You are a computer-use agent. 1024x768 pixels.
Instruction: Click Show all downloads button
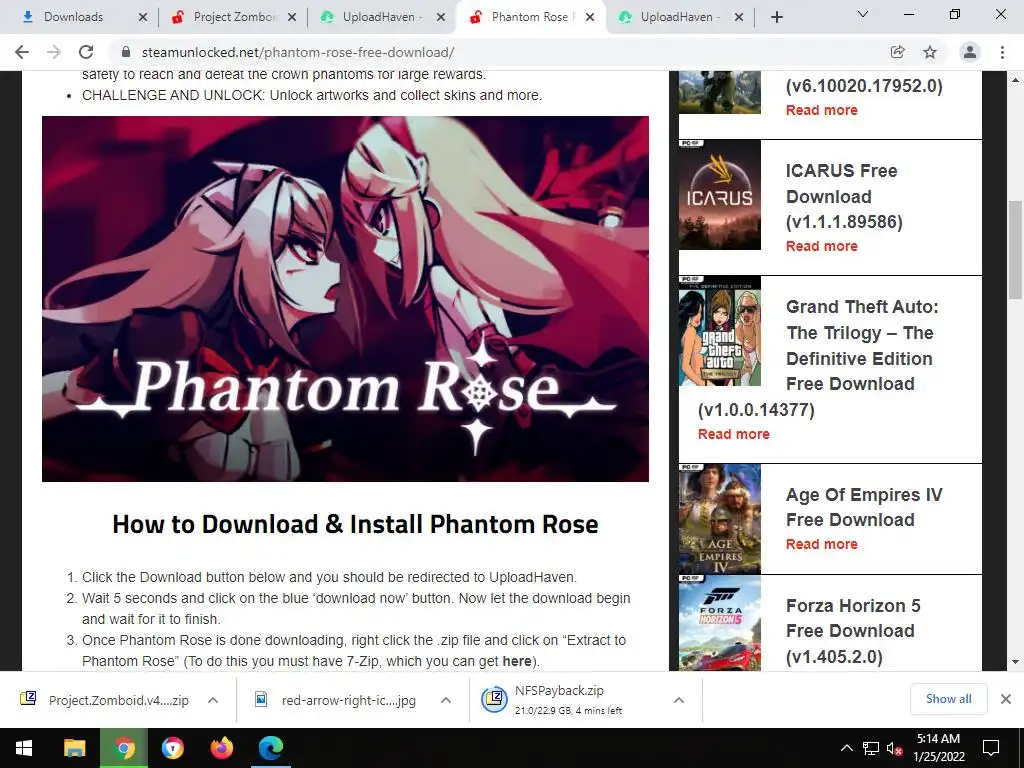pyautogui.click(x=948, y=699)
